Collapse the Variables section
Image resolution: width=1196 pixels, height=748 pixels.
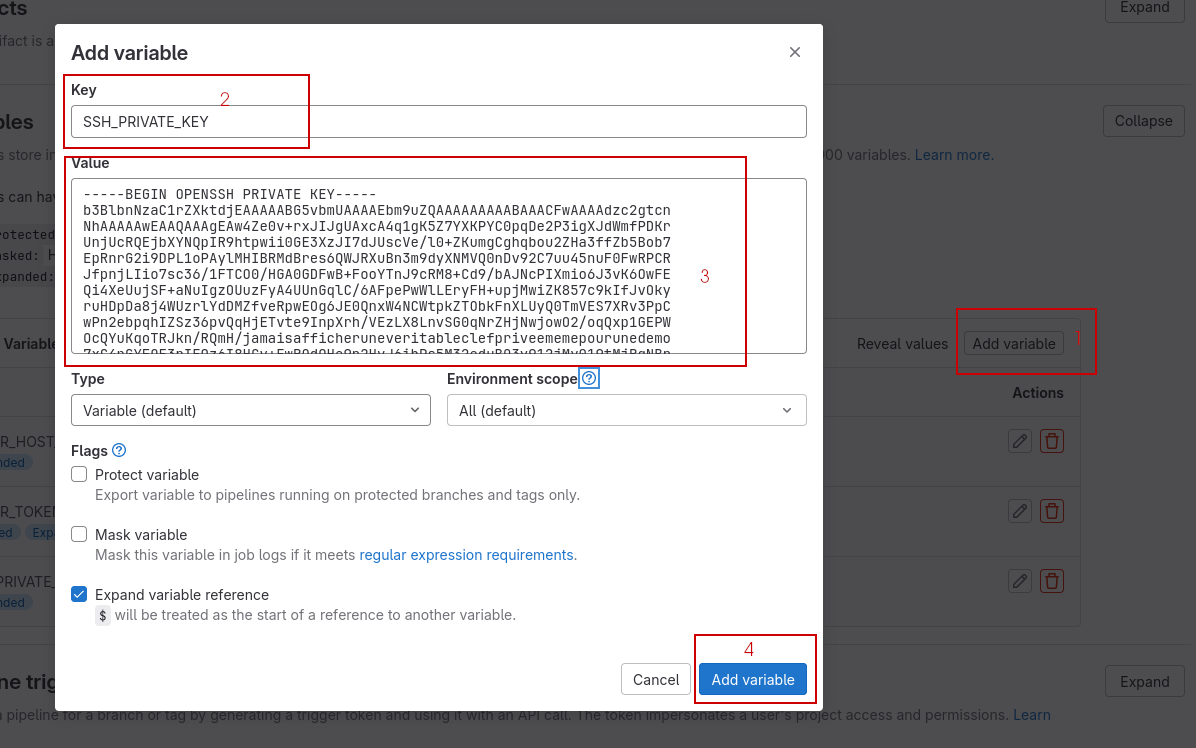tap(1142, 121)
